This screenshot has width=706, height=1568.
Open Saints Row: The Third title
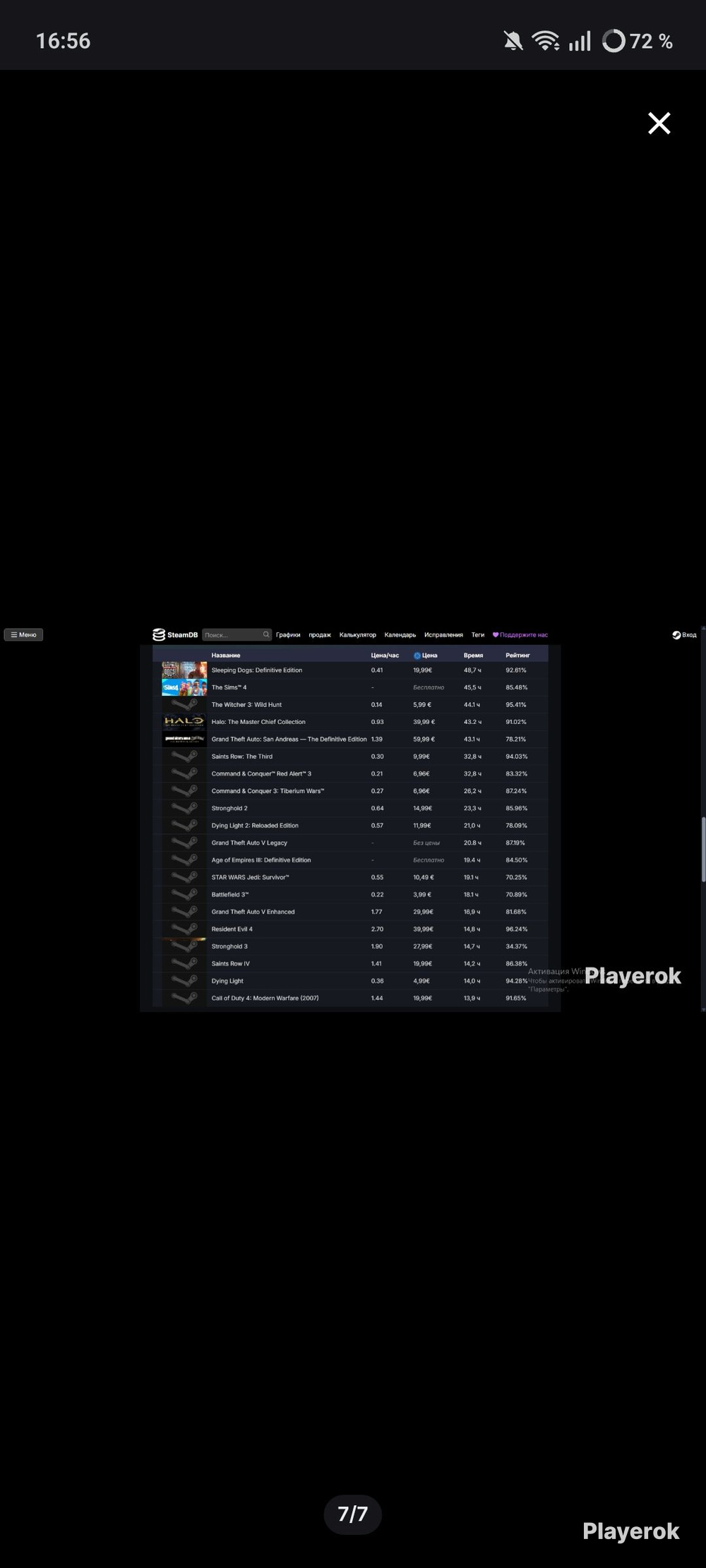pyautogui.click(x=242, y=756)
